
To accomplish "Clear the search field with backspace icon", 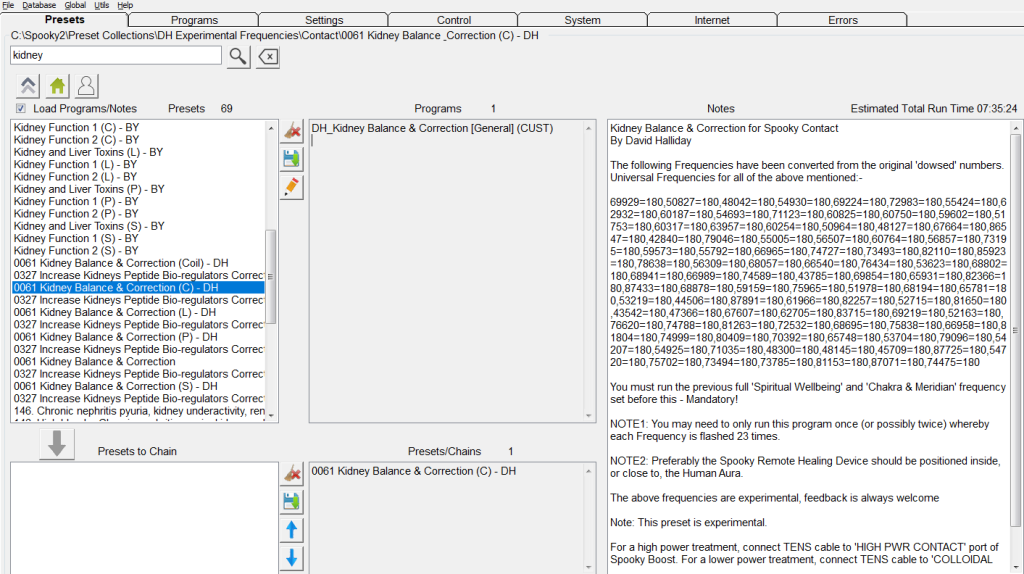I will coord(267,56).
